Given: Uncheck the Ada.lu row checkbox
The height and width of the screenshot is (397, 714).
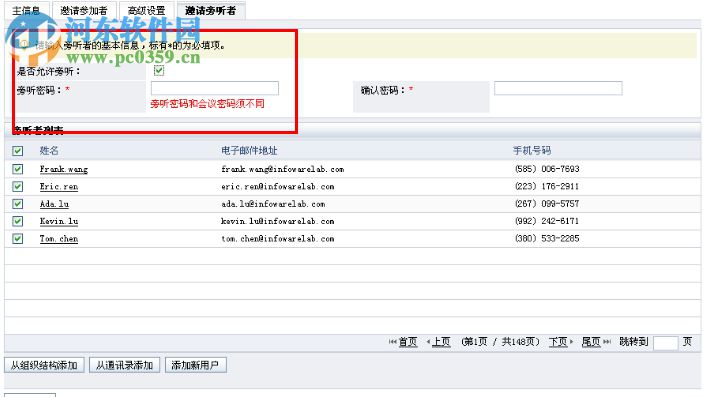Looking at the screenshot, I should [x=18, y=204].
